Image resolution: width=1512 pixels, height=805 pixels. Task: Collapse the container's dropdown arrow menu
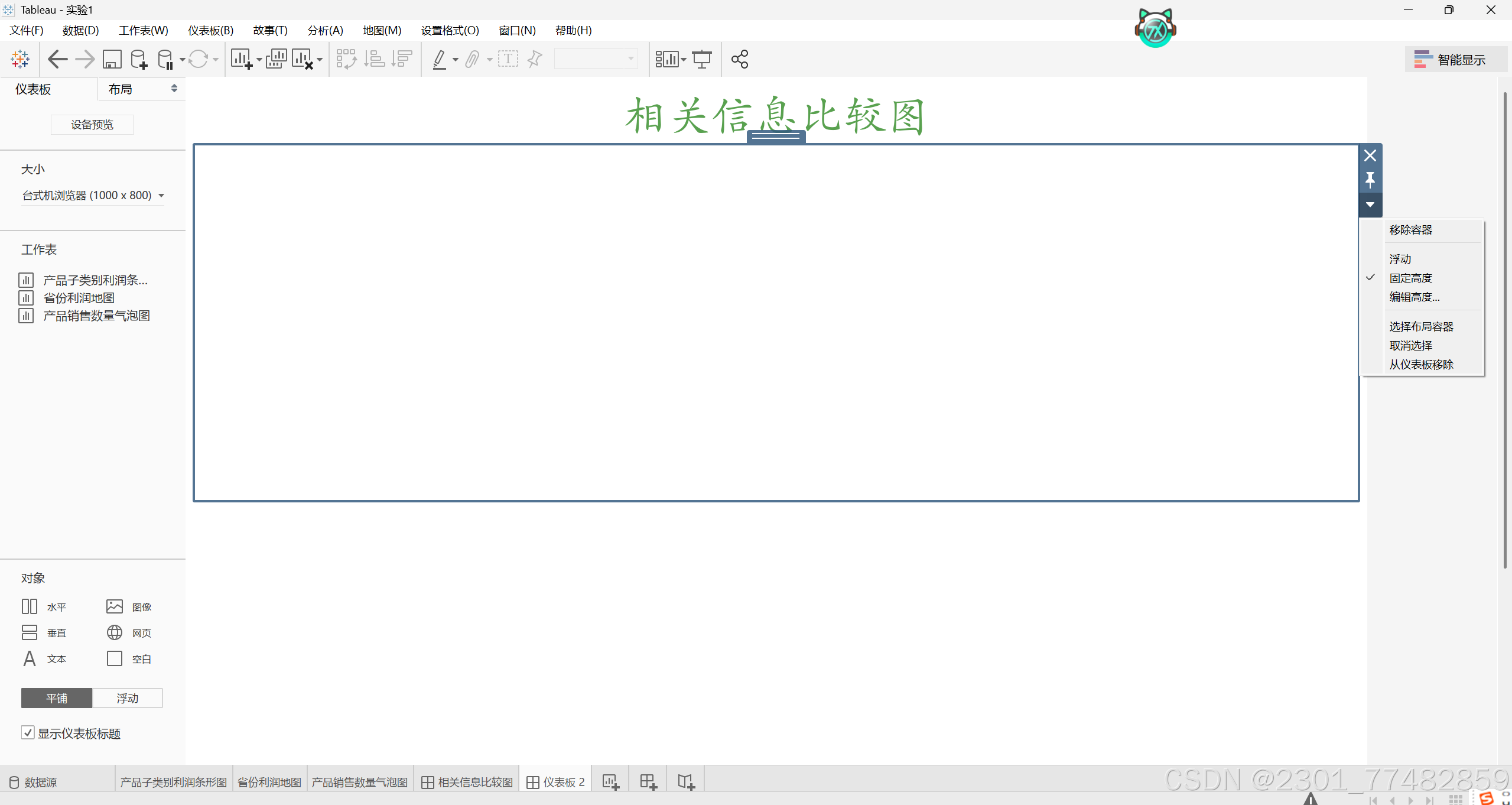click(x=1370, y=205)
